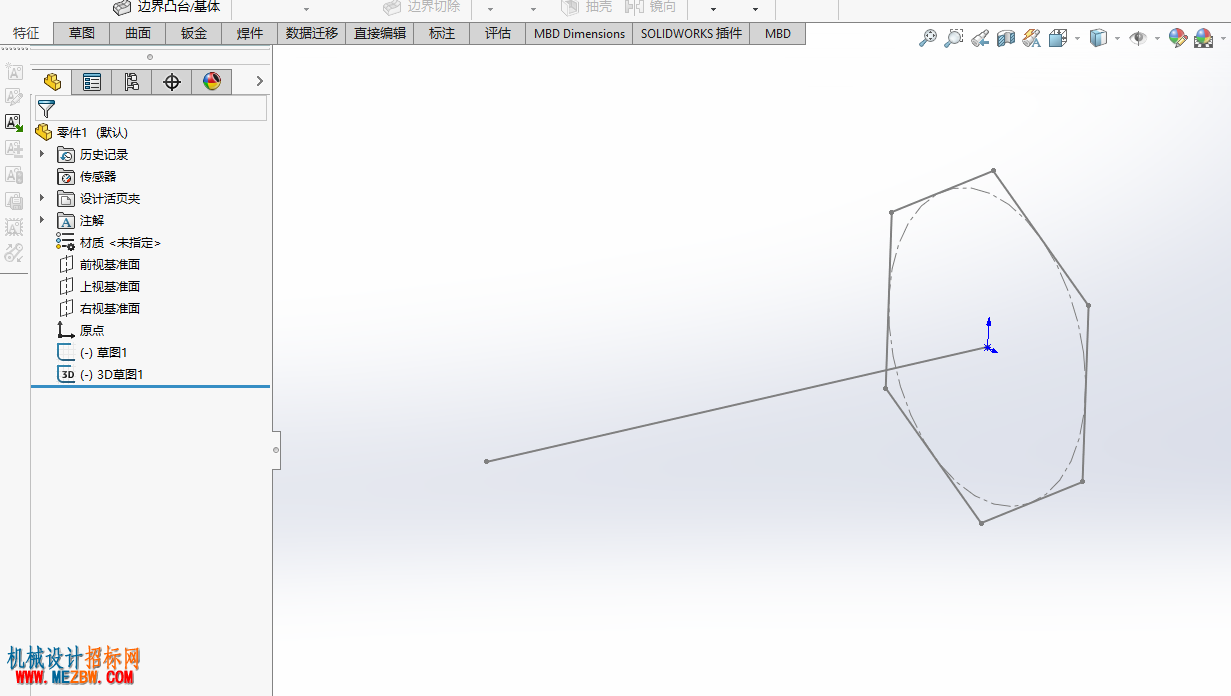Viewport: 1231px width, 696px height.
Task: Click the View Orientation cube icon
Action: pyautogui.click(x=1058, y=38)
